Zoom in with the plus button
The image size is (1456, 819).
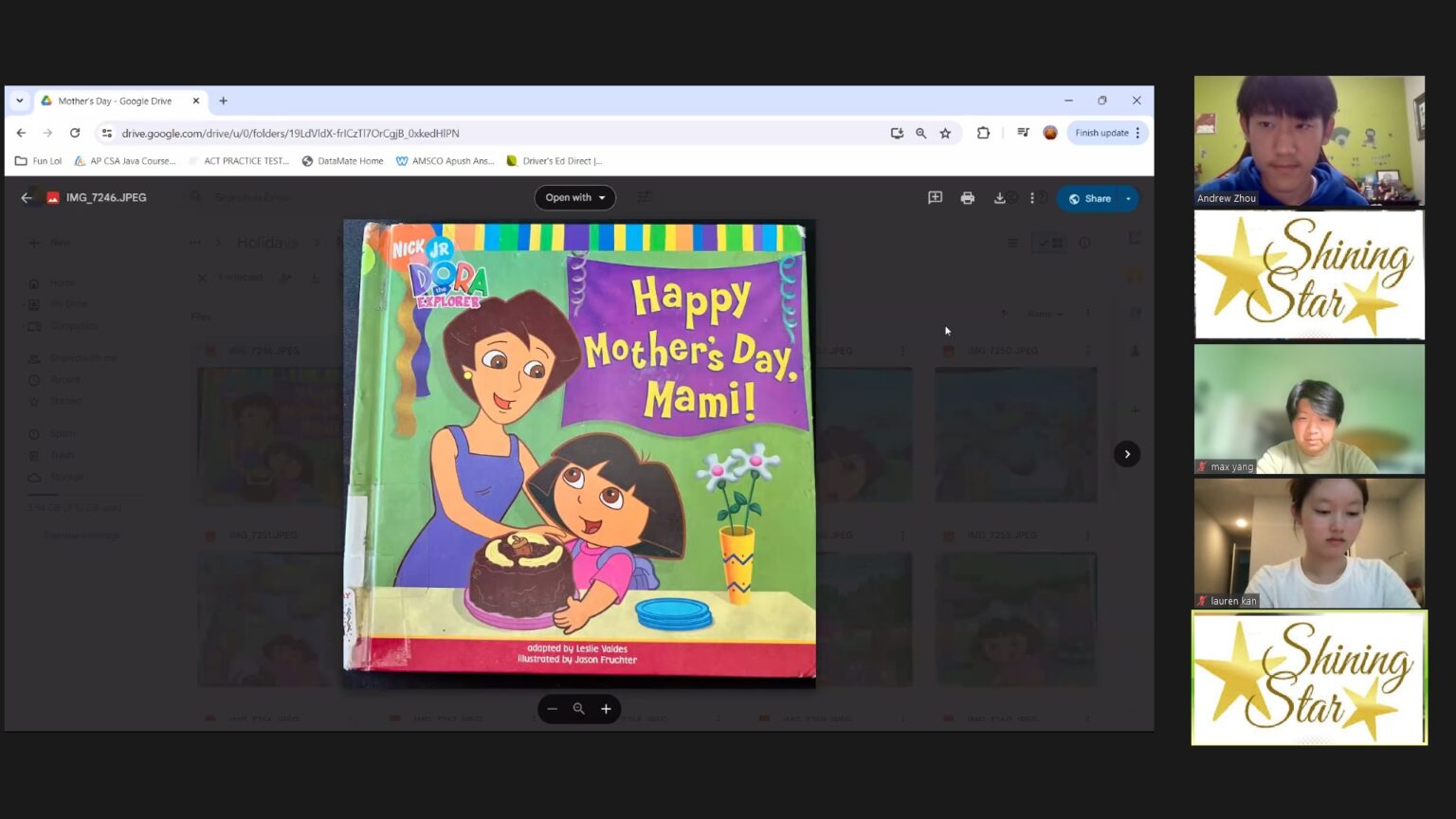click(x=606, y=709)
